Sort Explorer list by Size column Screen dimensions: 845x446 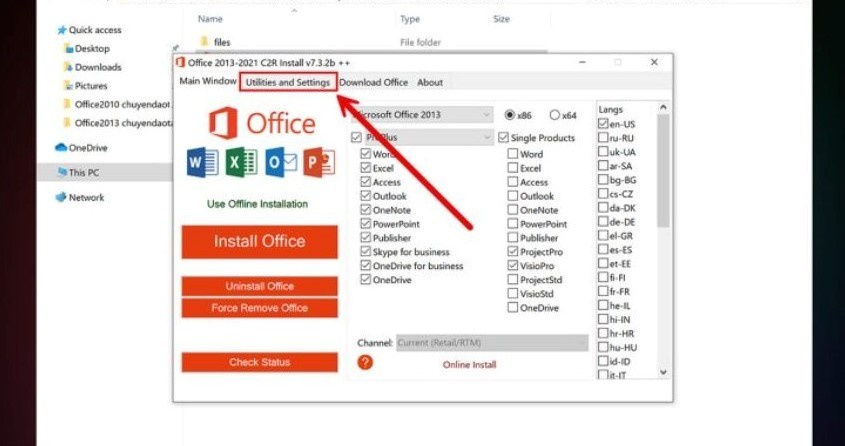click(501, 19)
